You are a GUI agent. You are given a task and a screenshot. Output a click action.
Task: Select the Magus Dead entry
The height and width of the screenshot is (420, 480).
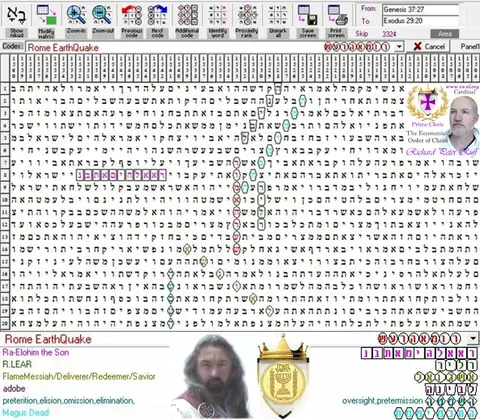pos(26,412)
